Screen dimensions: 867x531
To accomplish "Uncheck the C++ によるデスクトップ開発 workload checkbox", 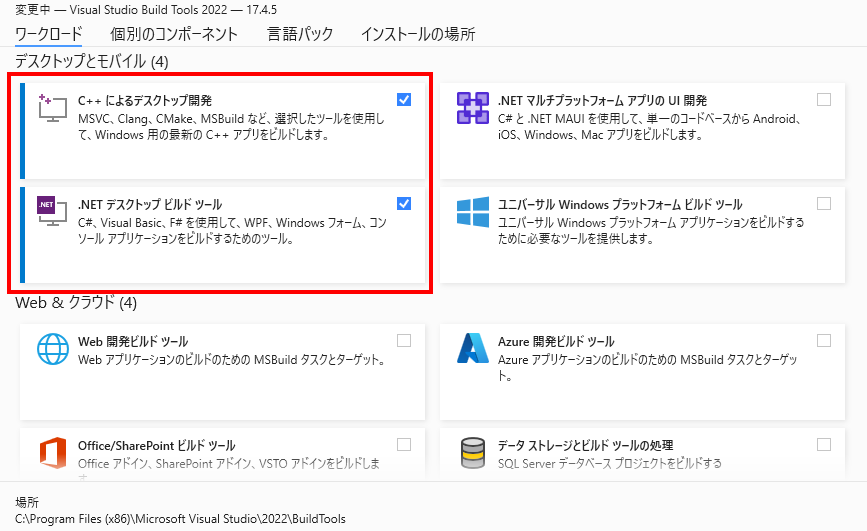I will point(404,100).
